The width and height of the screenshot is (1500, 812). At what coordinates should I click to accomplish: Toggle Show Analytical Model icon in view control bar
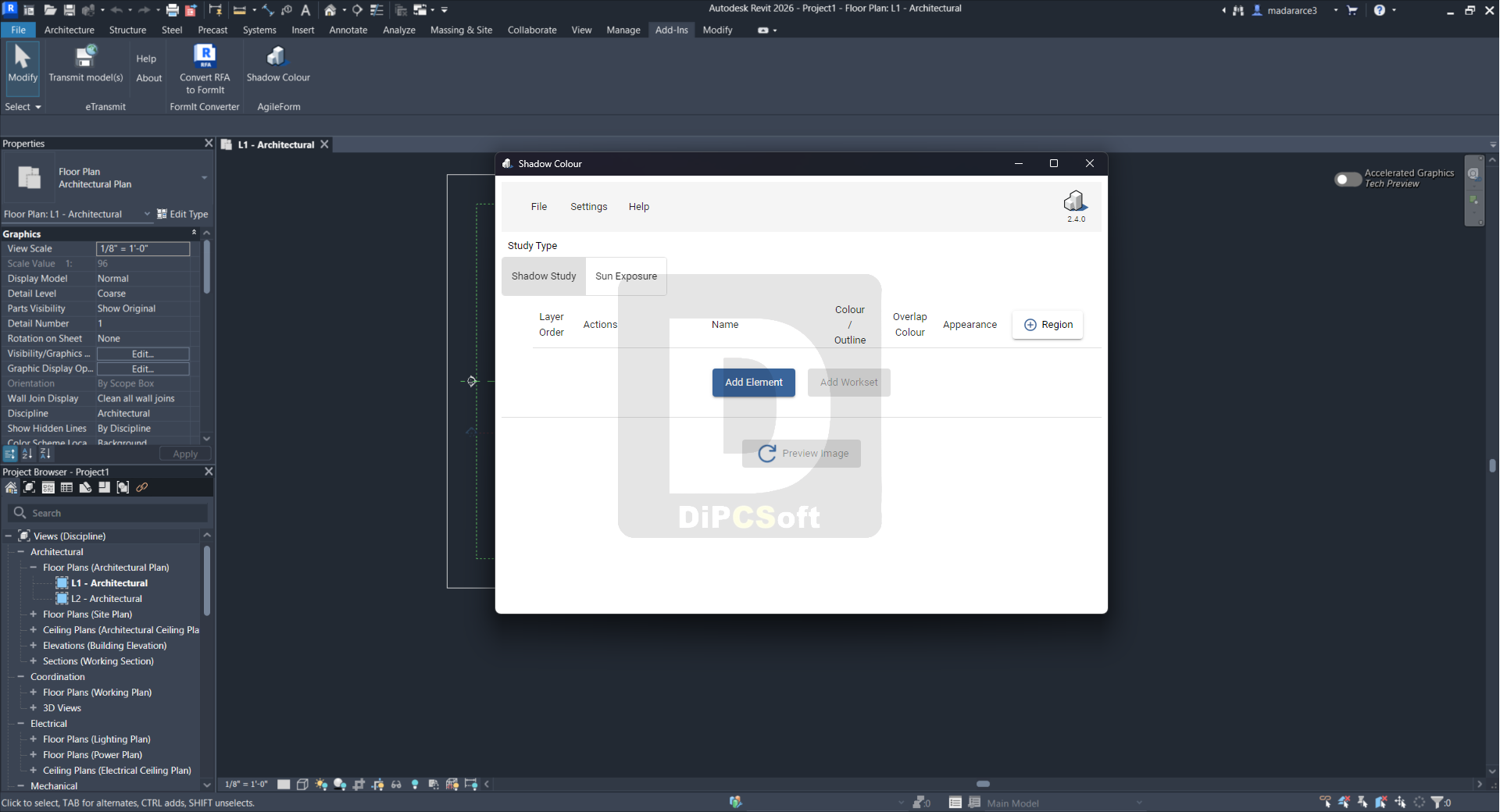click(452, 784)
